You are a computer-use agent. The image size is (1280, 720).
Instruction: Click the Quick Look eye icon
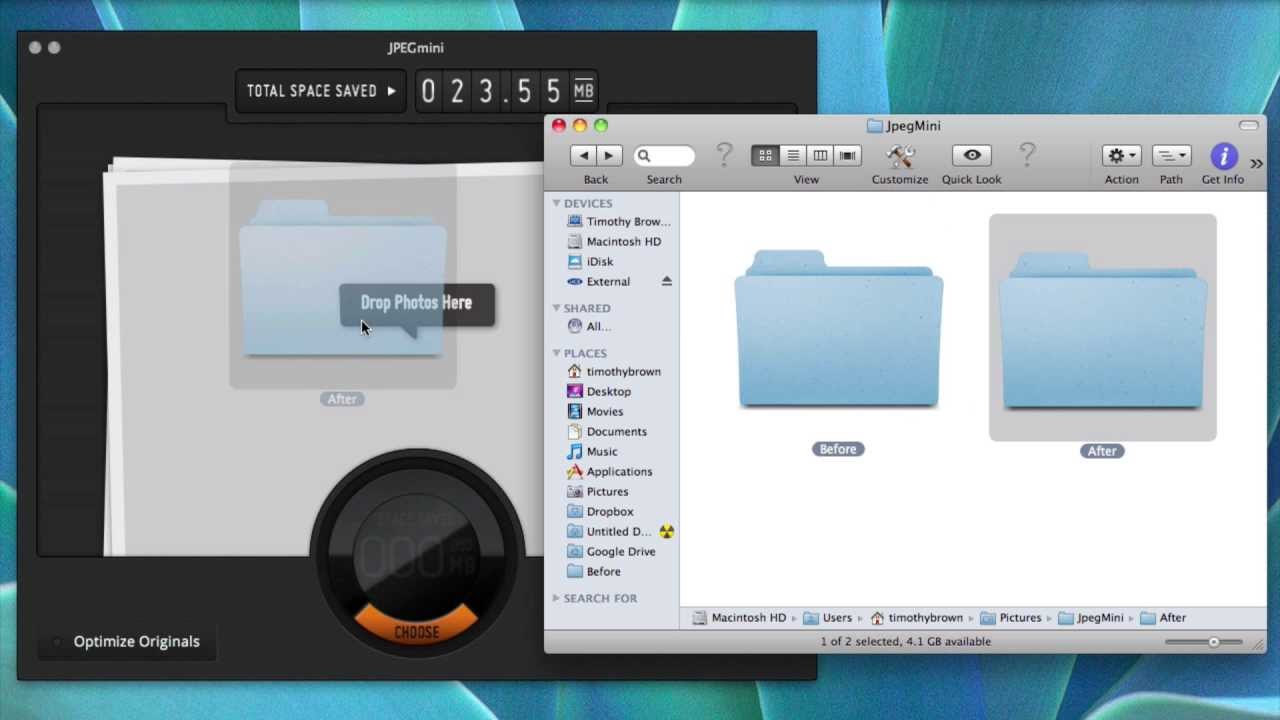pos(972,156)
